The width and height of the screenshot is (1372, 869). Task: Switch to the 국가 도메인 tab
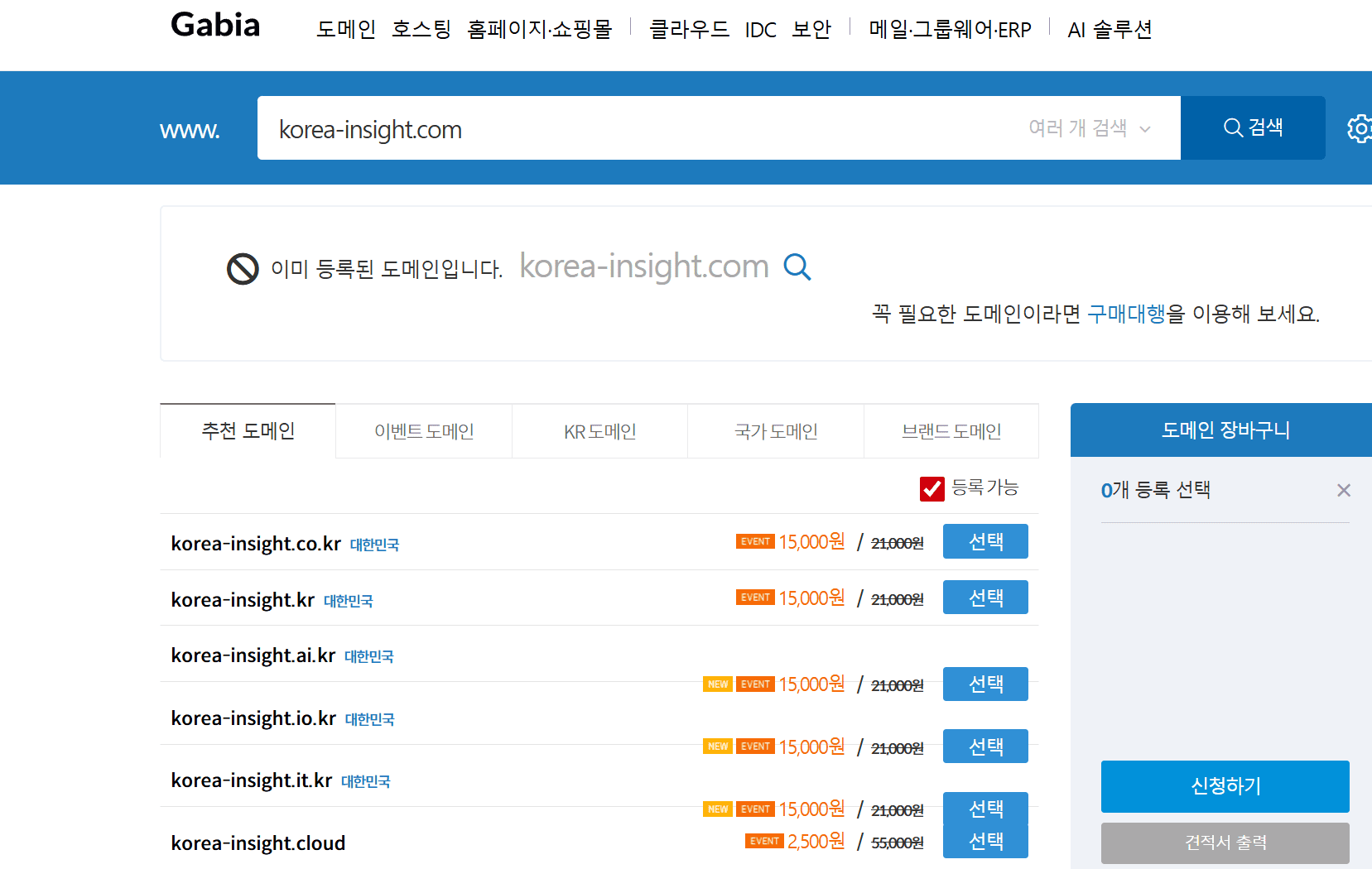click(776, 431)
